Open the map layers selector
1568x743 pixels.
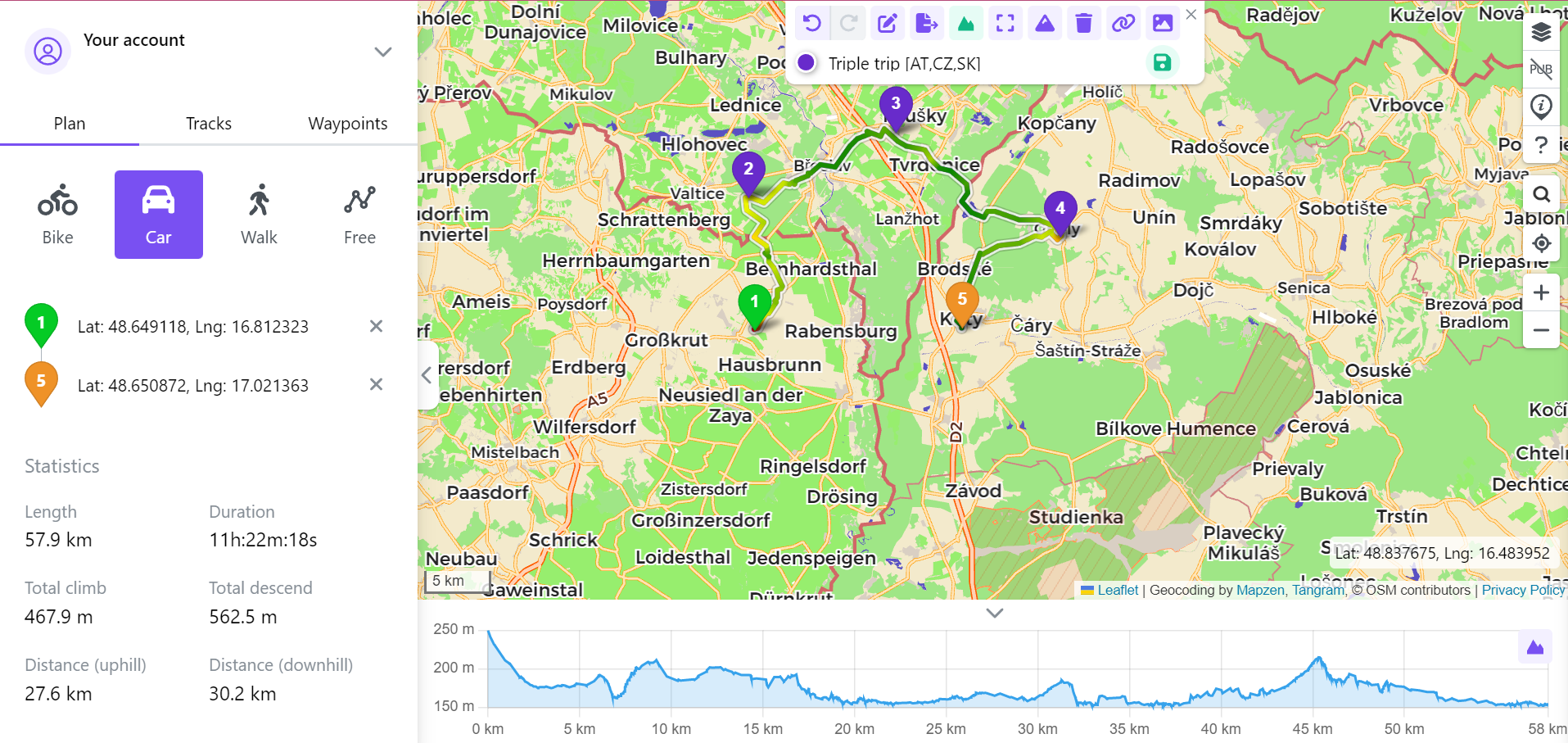click(x=1541, y=32)
